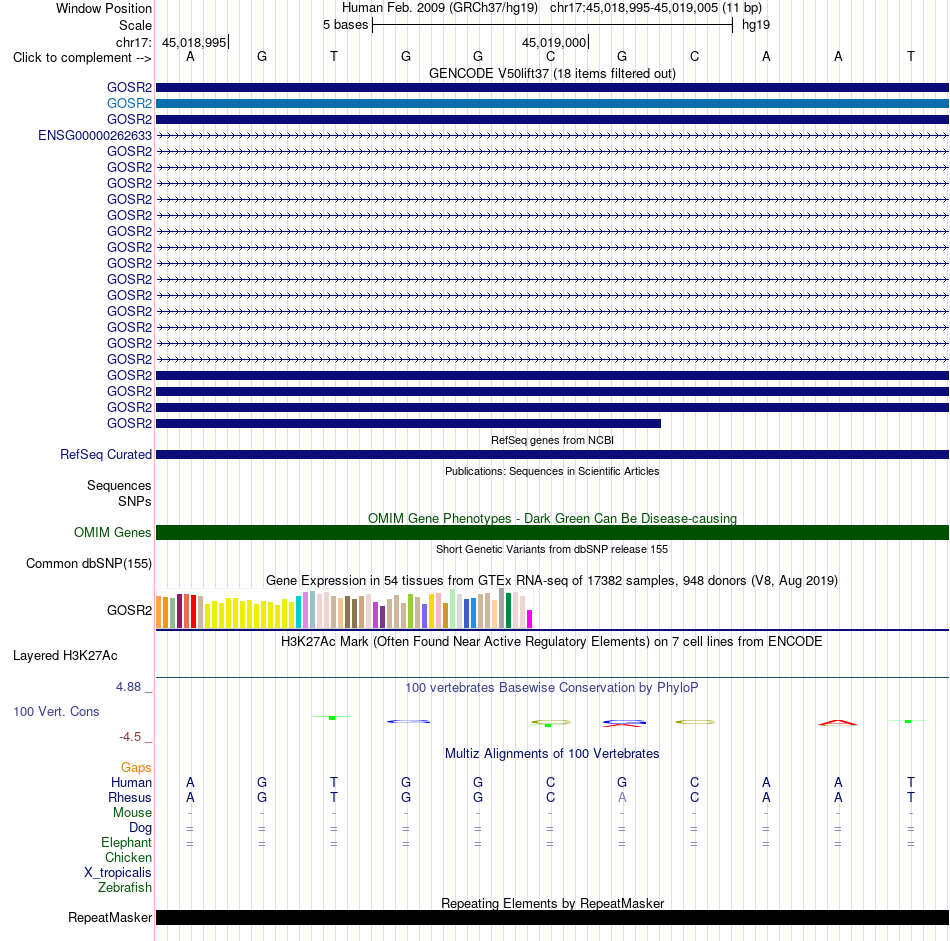Click the 'Zebrafish' alignment row label
The width and height of the screenshot is (950, 941).
125,888
